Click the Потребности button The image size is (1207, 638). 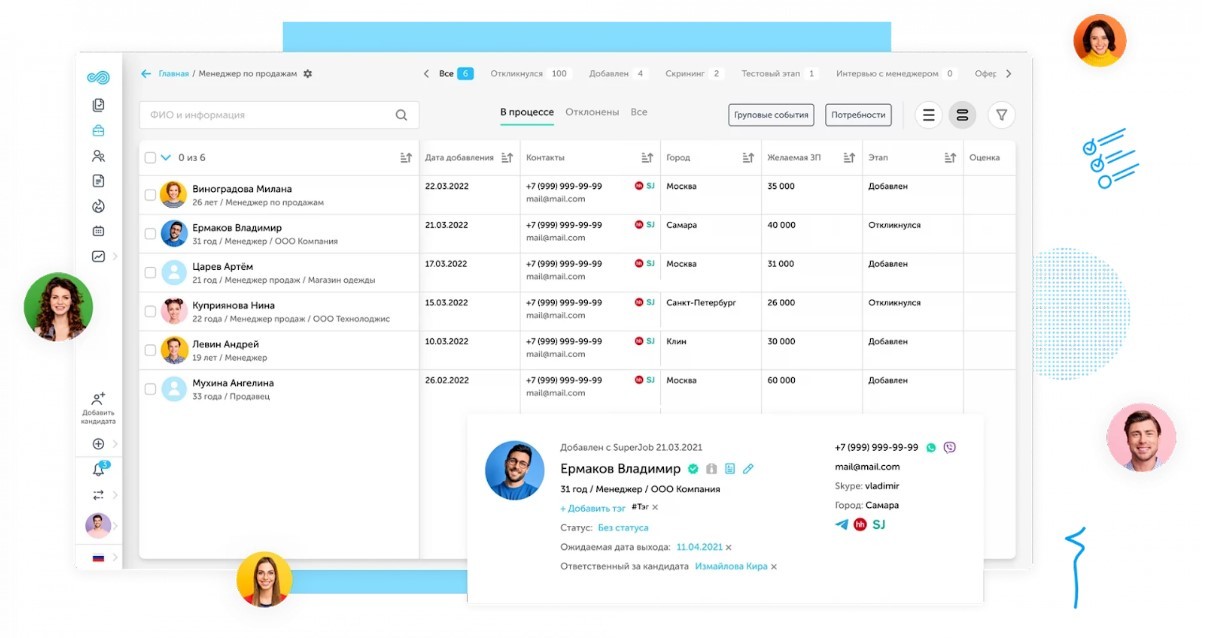click(858, 115)
